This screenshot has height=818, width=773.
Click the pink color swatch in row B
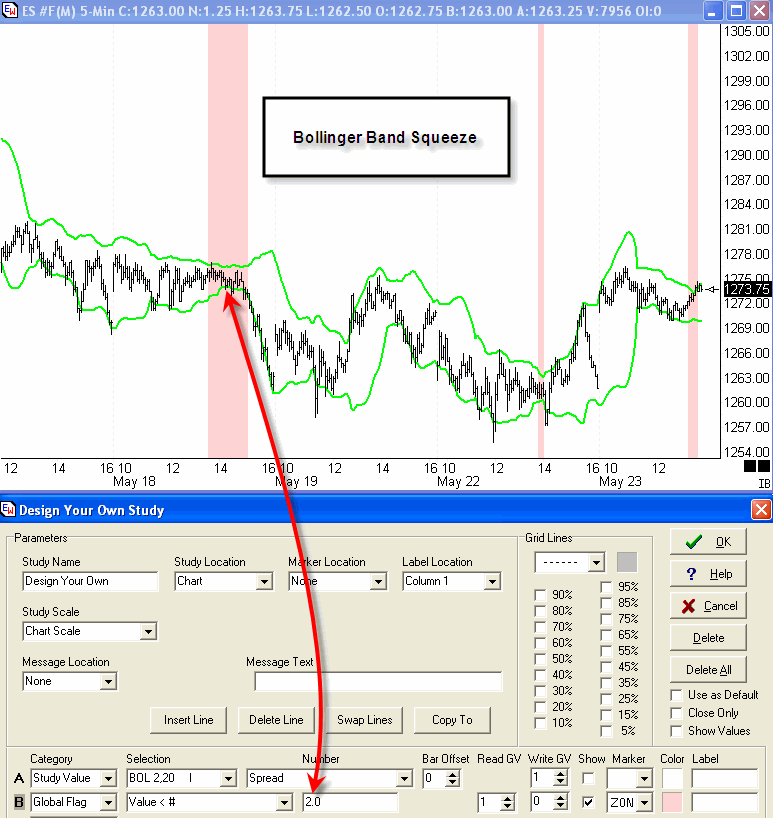coord(672,802)
